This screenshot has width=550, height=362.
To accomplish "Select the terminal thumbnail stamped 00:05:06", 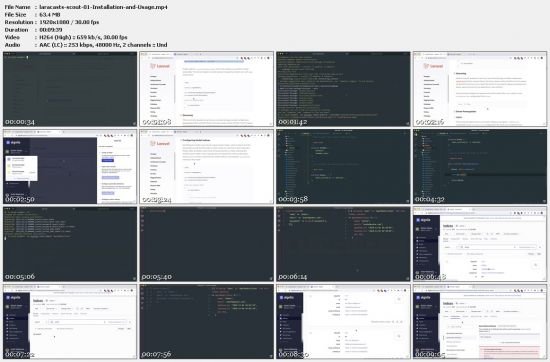I will coord(70,244).
